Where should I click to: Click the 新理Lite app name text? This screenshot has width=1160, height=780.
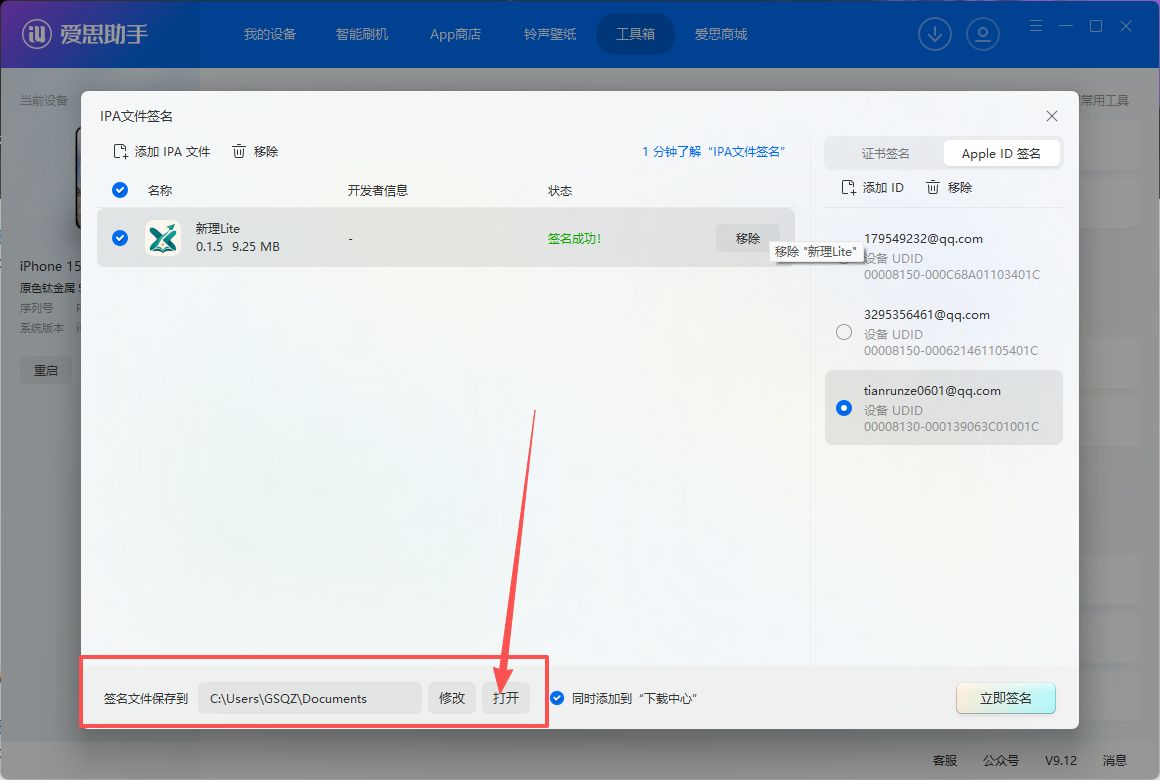218,229
